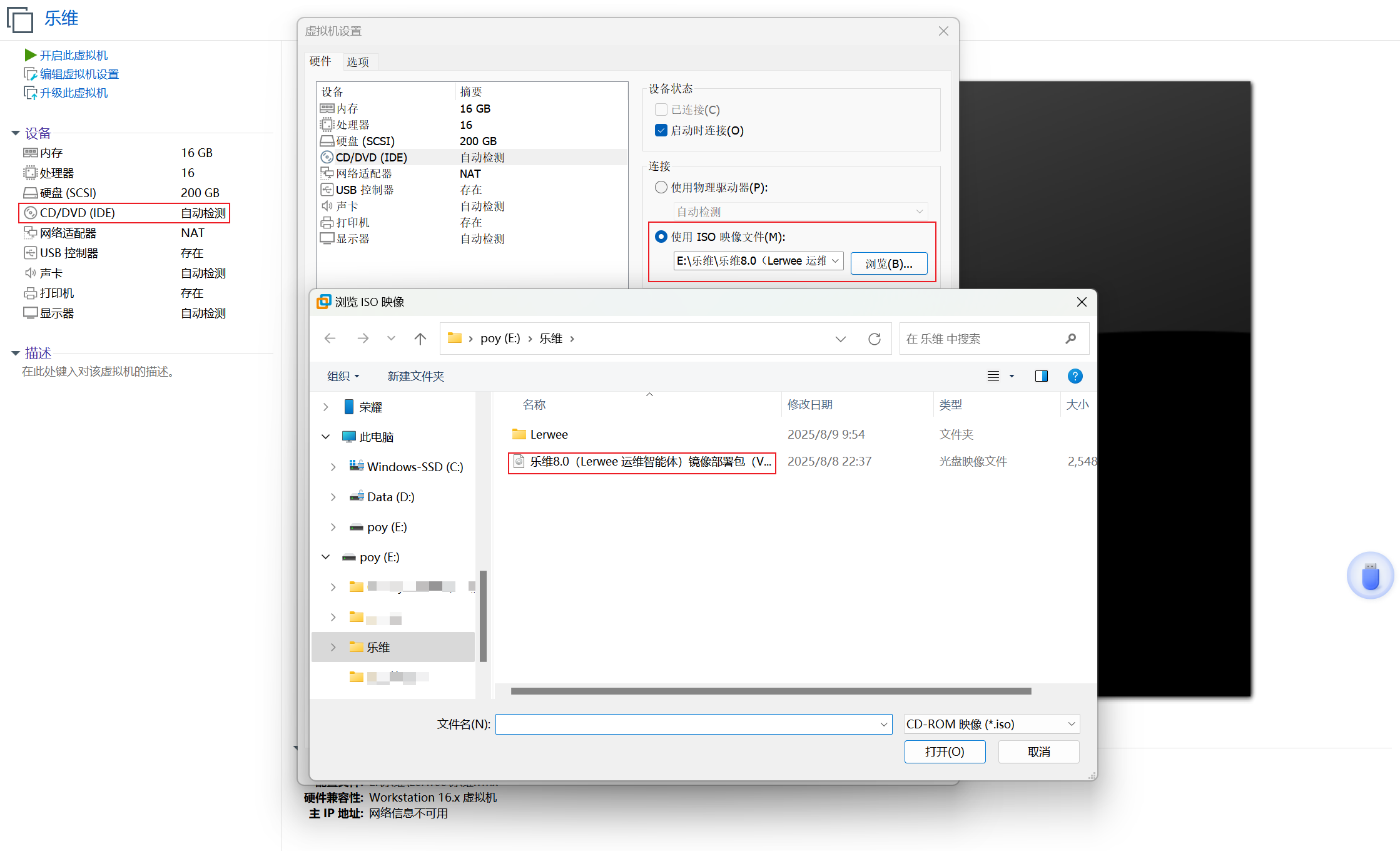1400x851 pixels.
Task: Open the CD-ROM 映像 (*.iso) file type dropdown
Action: tap(992, 724)
